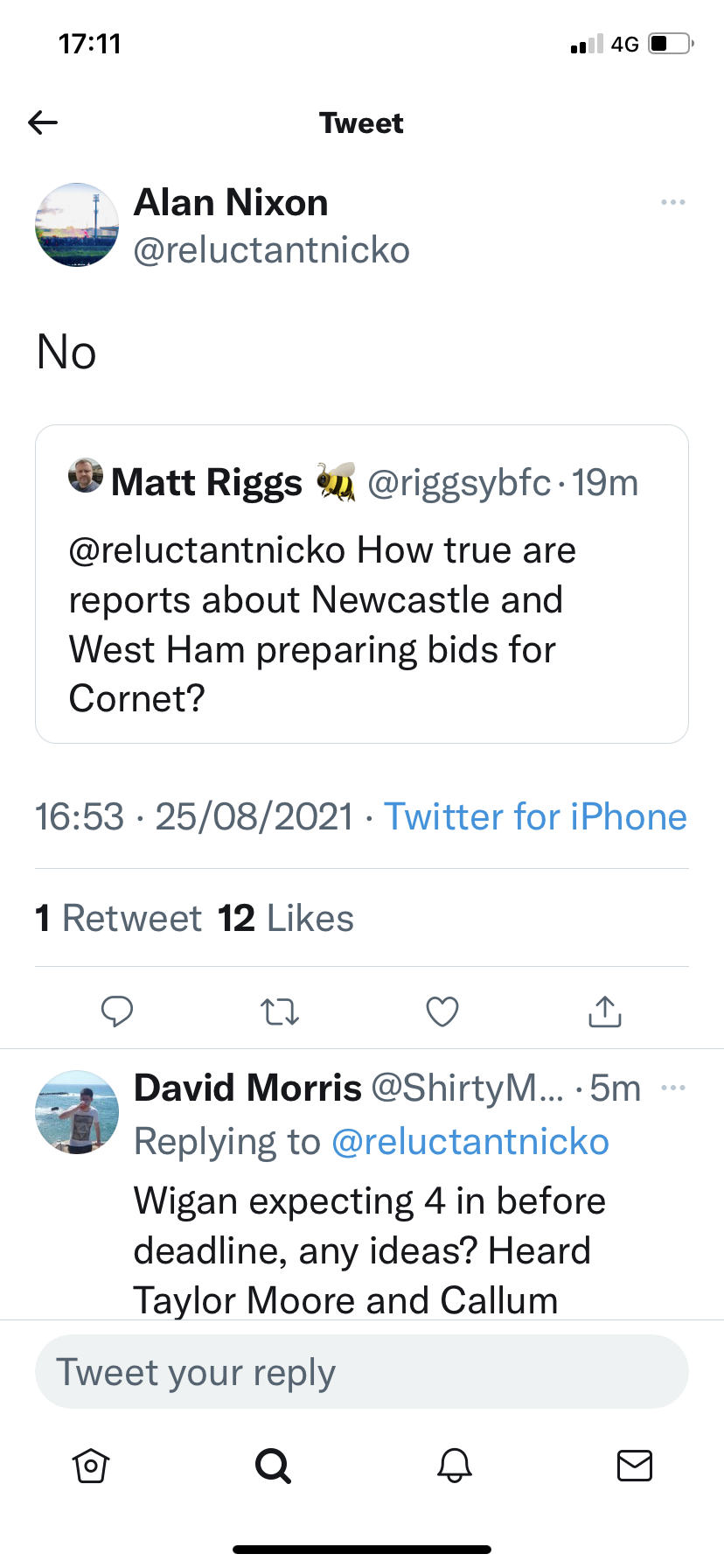Screen dimensions: 724x1568
Task: Tap the back arrow icon
Action: pyautogui.click(x=43, y=122)
